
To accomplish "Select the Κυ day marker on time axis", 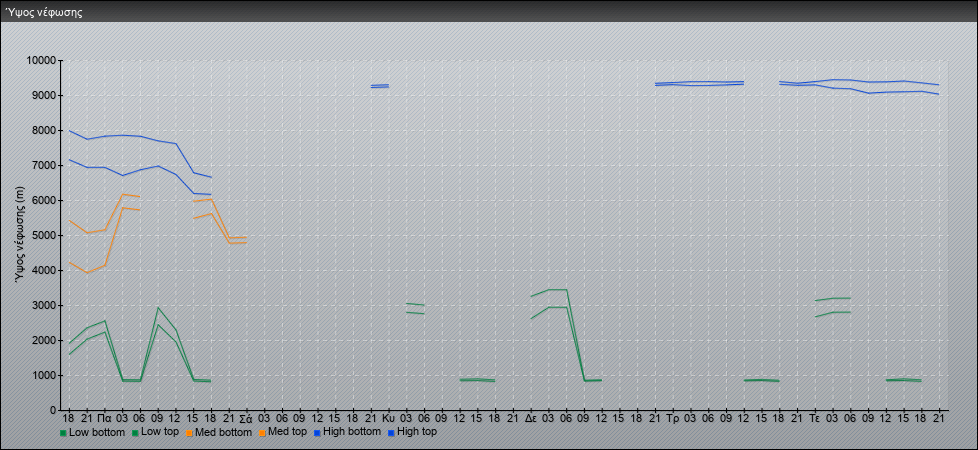I will click(388, 417).
